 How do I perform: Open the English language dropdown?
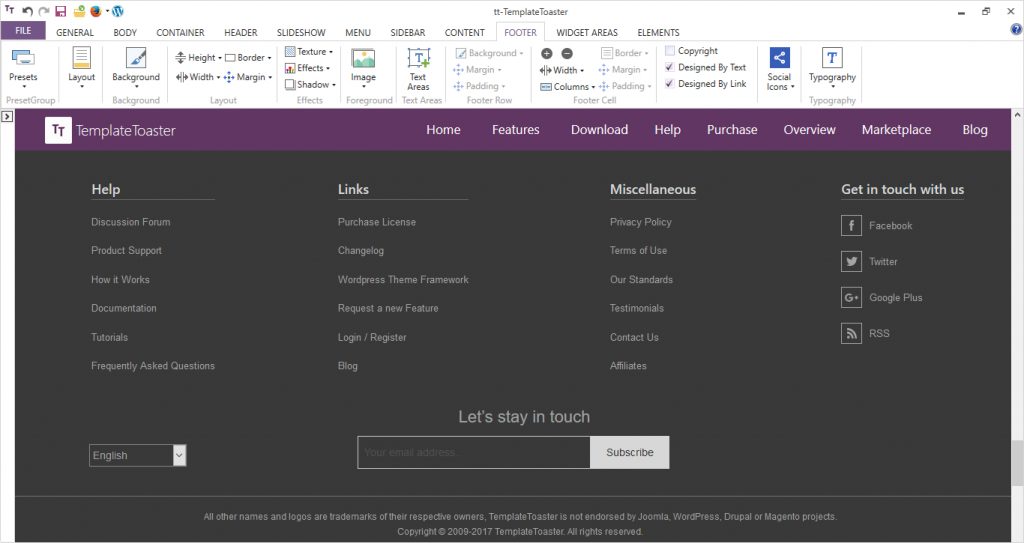point(138,455)
